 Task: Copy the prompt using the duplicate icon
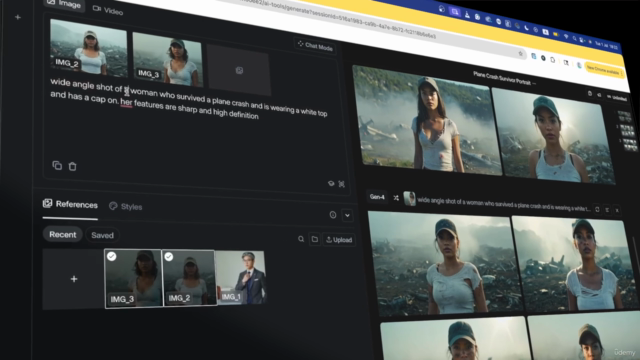pos(57,165)
